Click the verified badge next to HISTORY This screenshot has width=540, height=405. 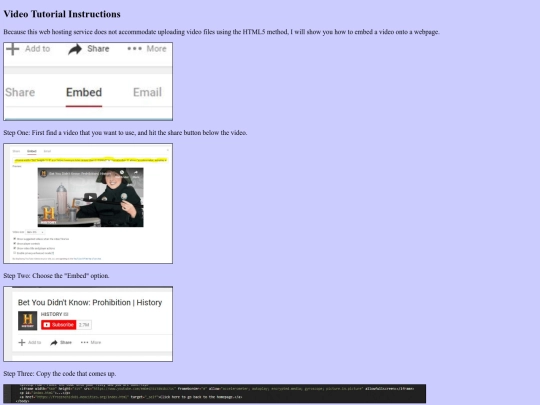[x=66, y=314]
